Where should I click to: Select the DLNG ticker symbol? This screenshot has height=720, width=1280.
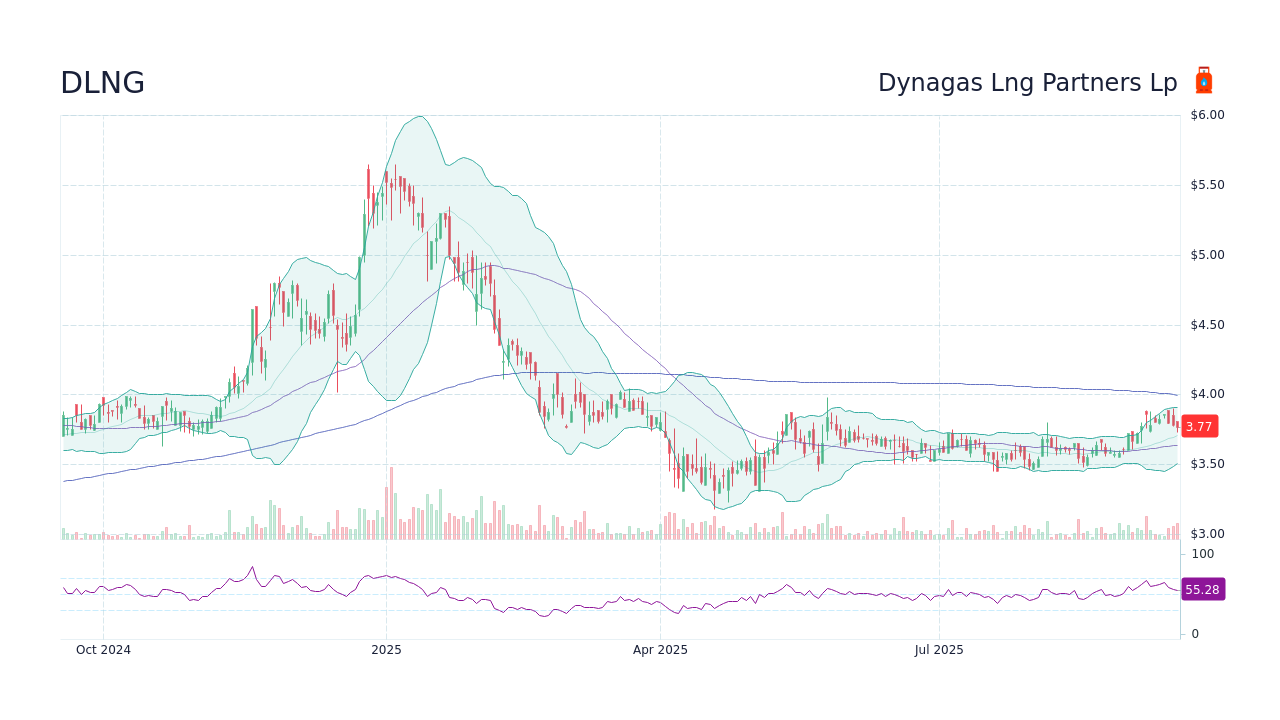click(x=101, y=82)
